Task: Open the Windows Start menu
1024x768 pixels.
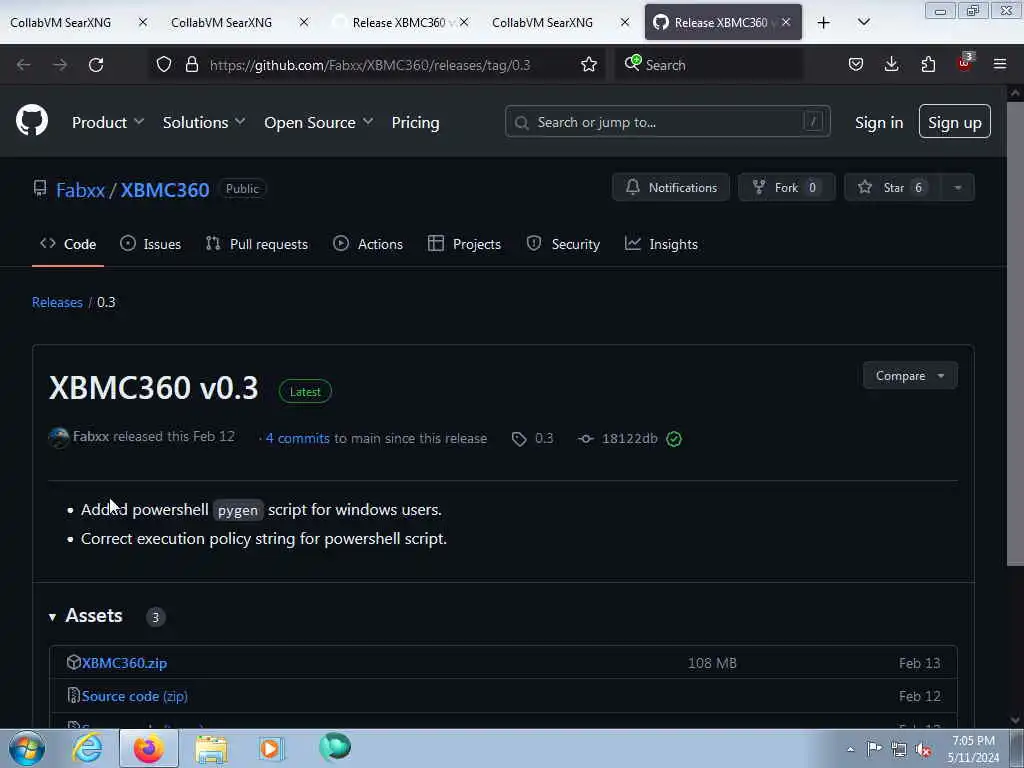Action: pyautogui.click(x=27, y=748)
